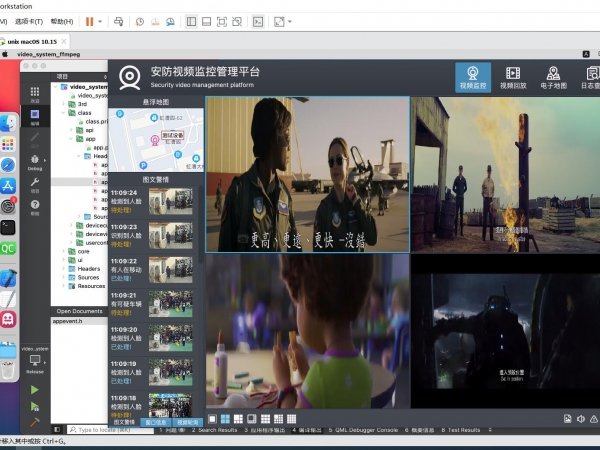Screen dimensions: 600x450
Task: Click the hammer Build icon
Action: (x=36, y=422)
